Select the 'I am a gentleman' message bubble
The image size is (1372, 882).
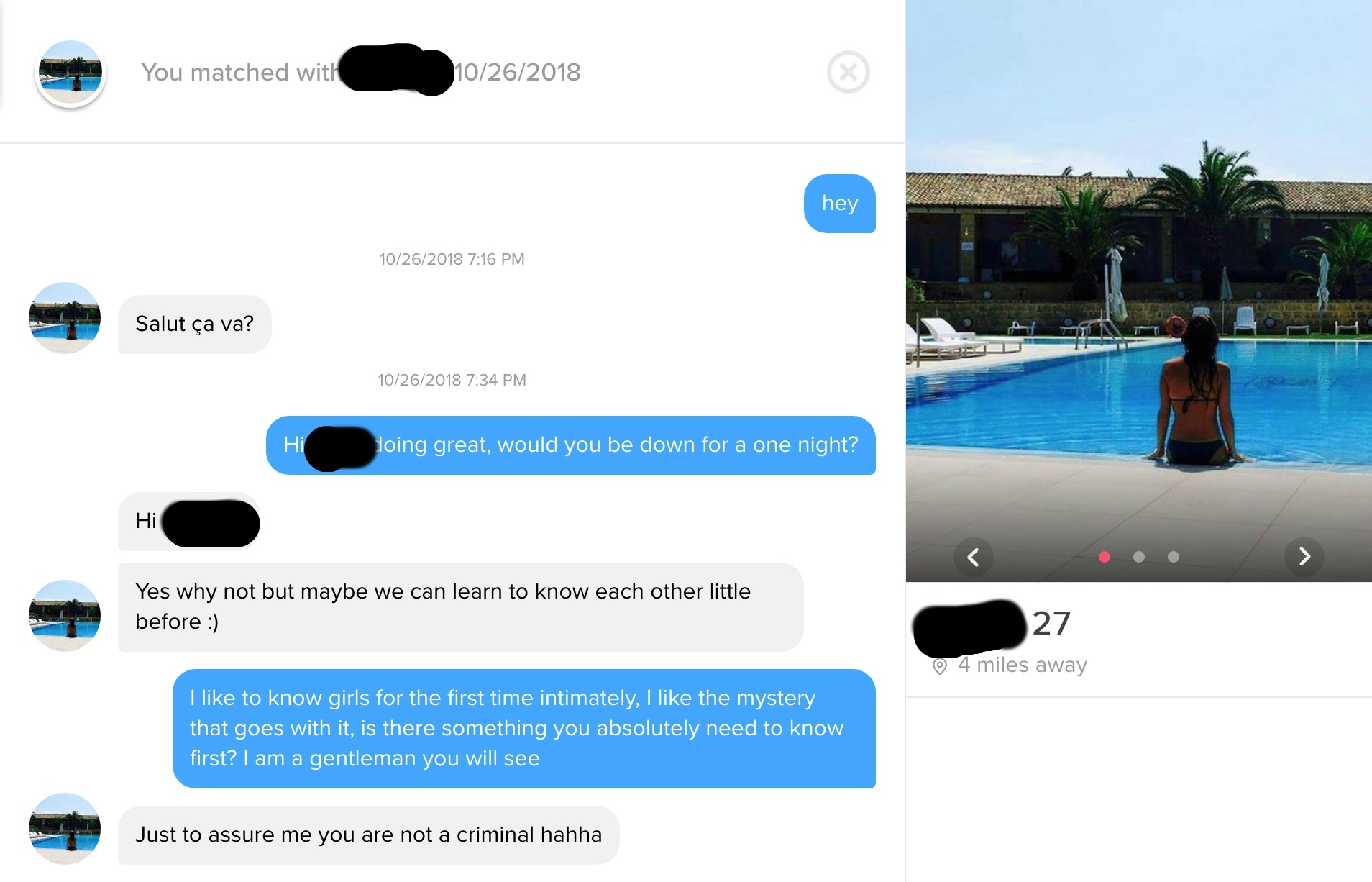524,729
